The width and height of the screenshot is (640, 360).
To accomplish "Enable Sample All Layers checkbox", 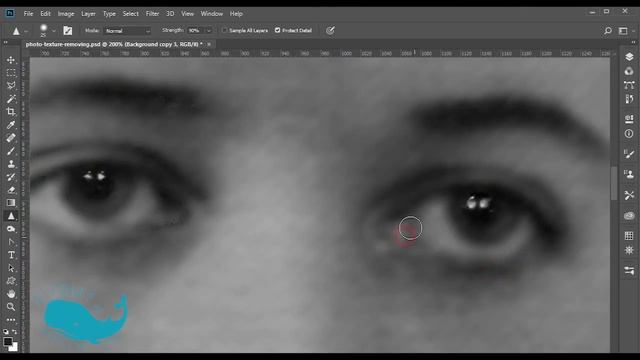I will pyautogui.click(x=224, y=30).
